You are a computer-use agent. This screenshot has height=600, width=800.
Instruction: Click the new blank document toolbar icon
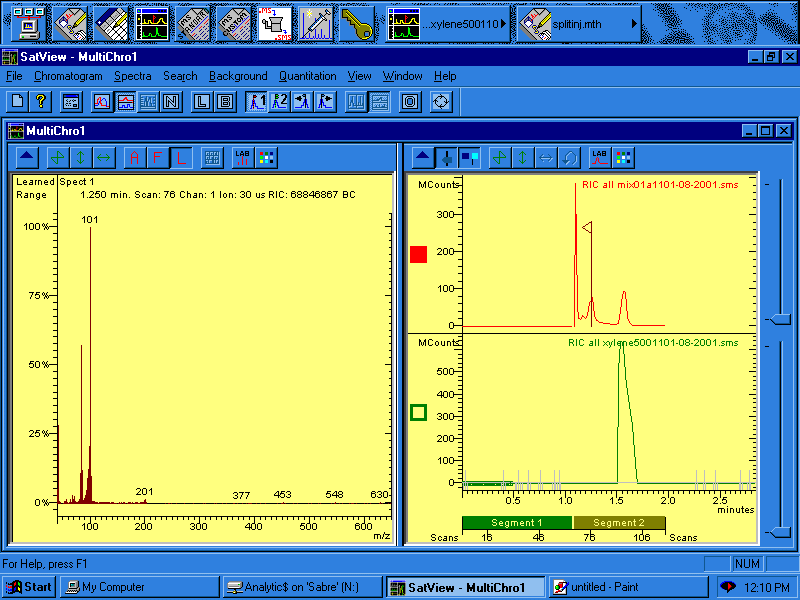(x=17, y=101)
